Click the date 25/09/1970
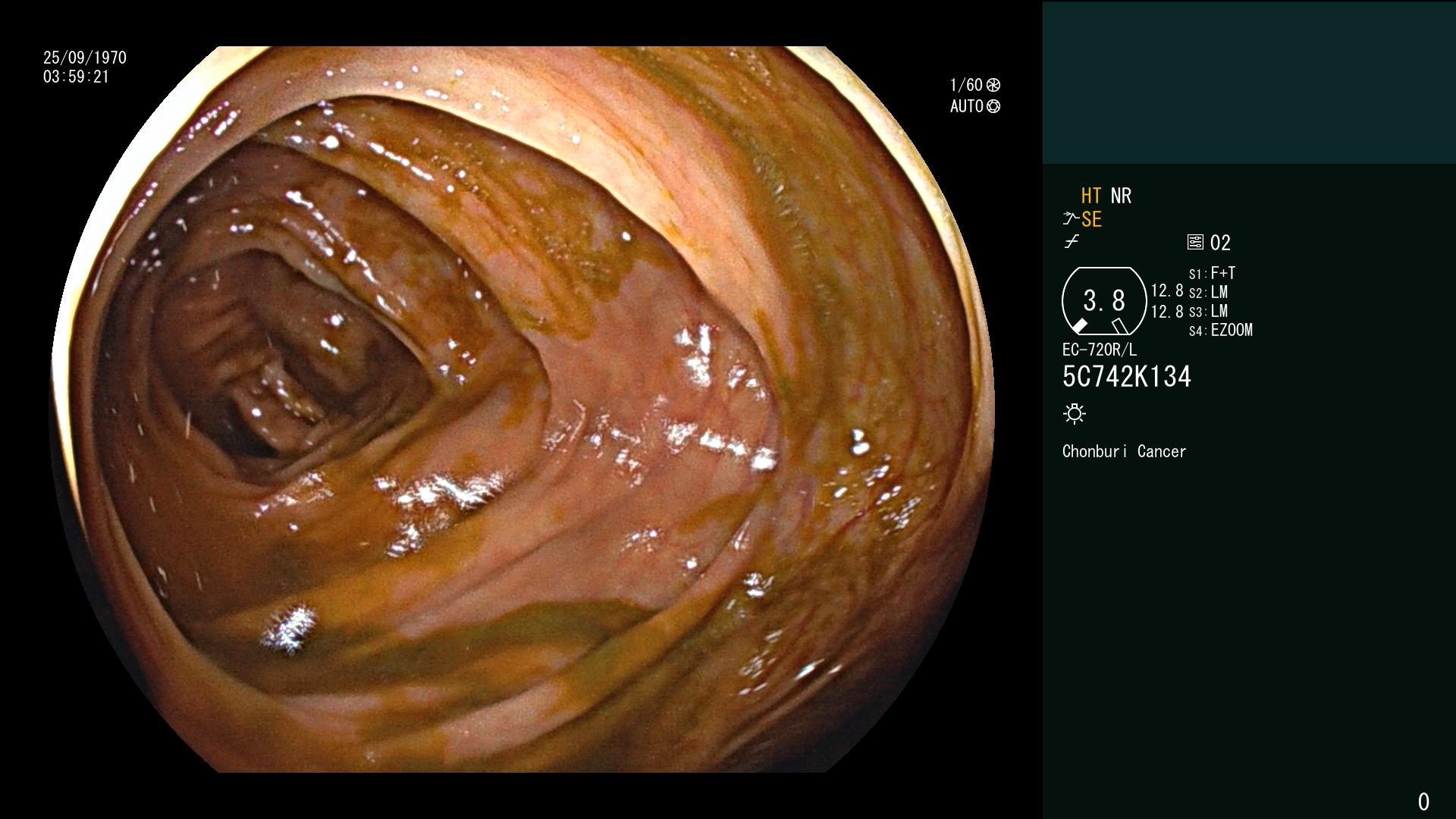 click(85, 58)
